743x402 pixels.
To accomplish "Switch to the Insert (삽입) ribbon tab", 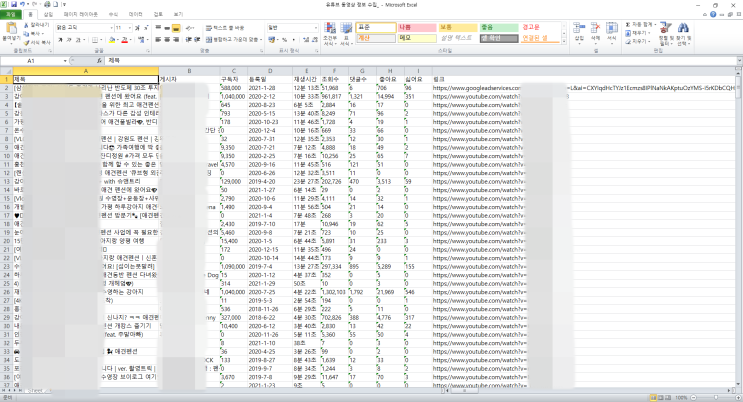I will click(x=48, y=14).
